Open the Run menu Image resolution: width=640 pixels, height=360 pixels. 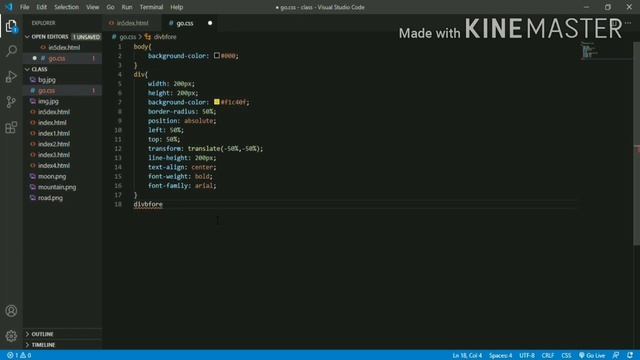(x=127, y=7)
